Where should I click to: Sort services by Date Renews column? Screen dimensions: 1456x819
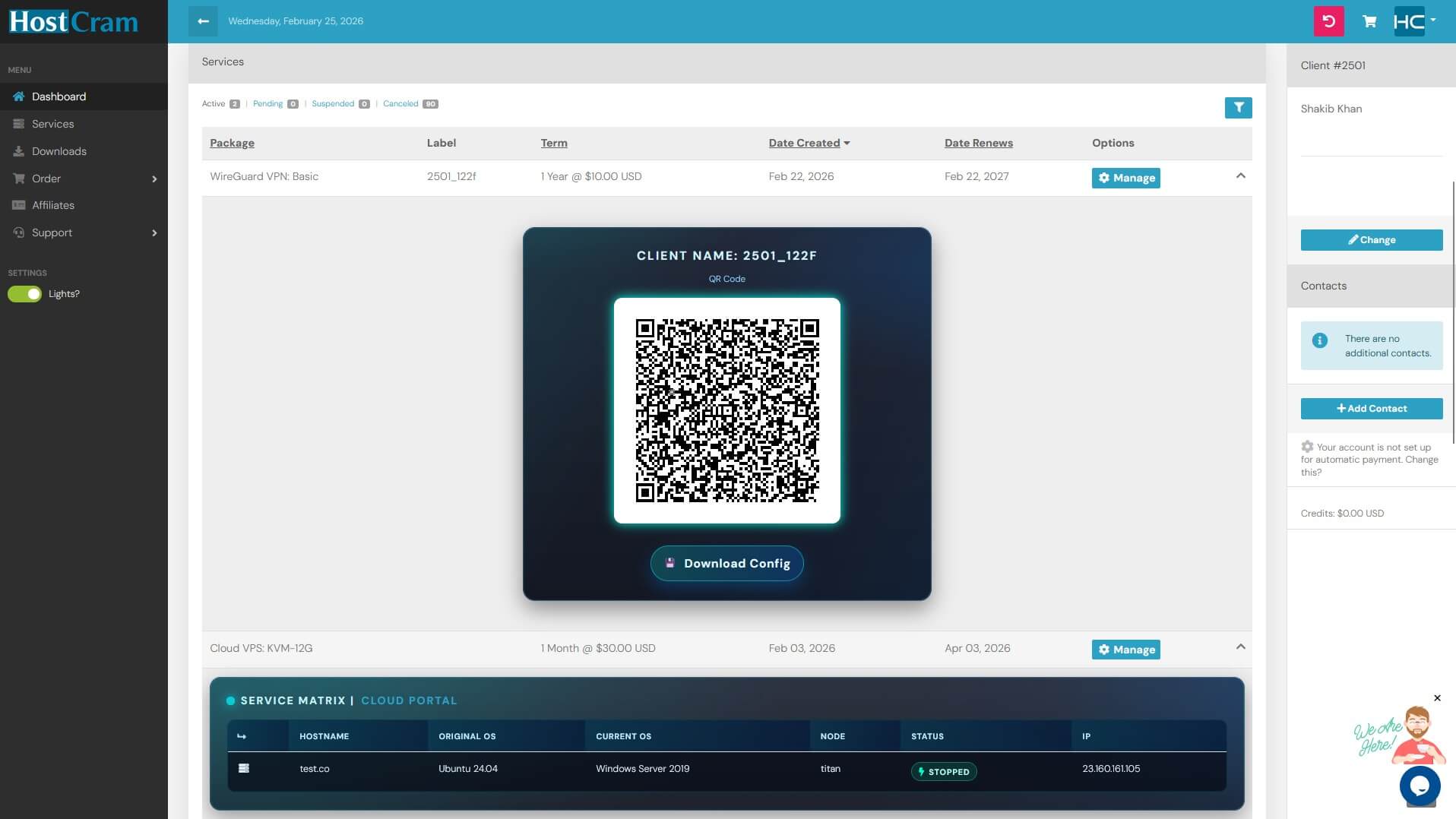978,143
